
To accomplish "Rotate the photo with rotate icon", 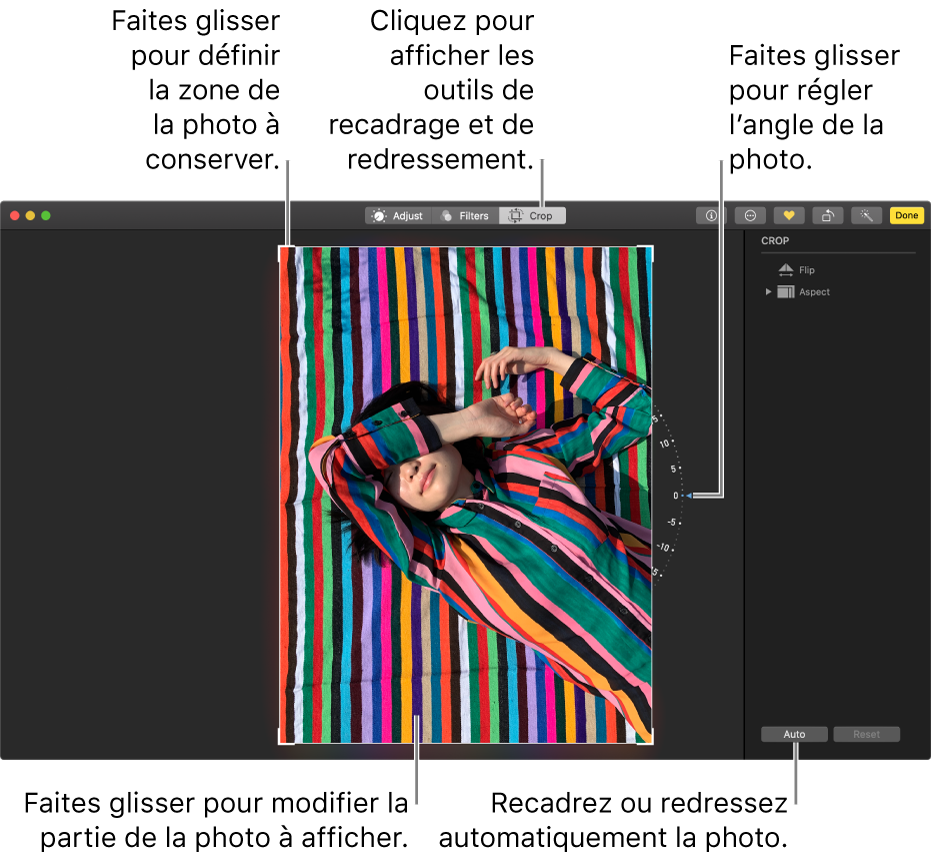I will coord(828,216).
